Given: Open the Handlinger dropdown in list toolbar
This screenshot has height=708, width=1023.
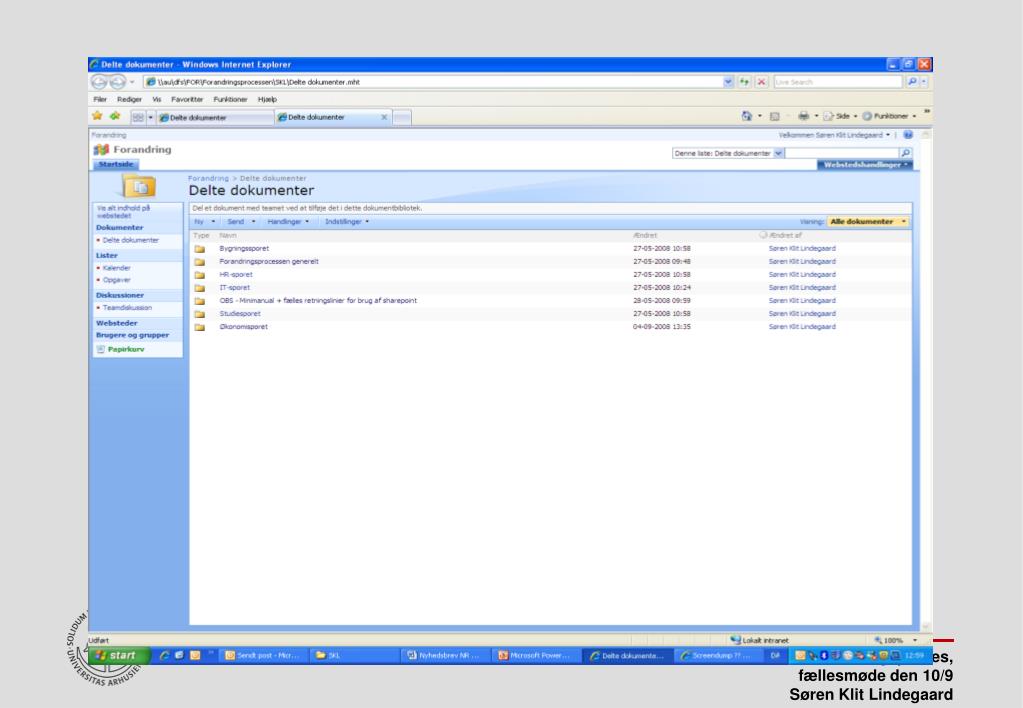Looking at the screenshot, I should [288, 222].
